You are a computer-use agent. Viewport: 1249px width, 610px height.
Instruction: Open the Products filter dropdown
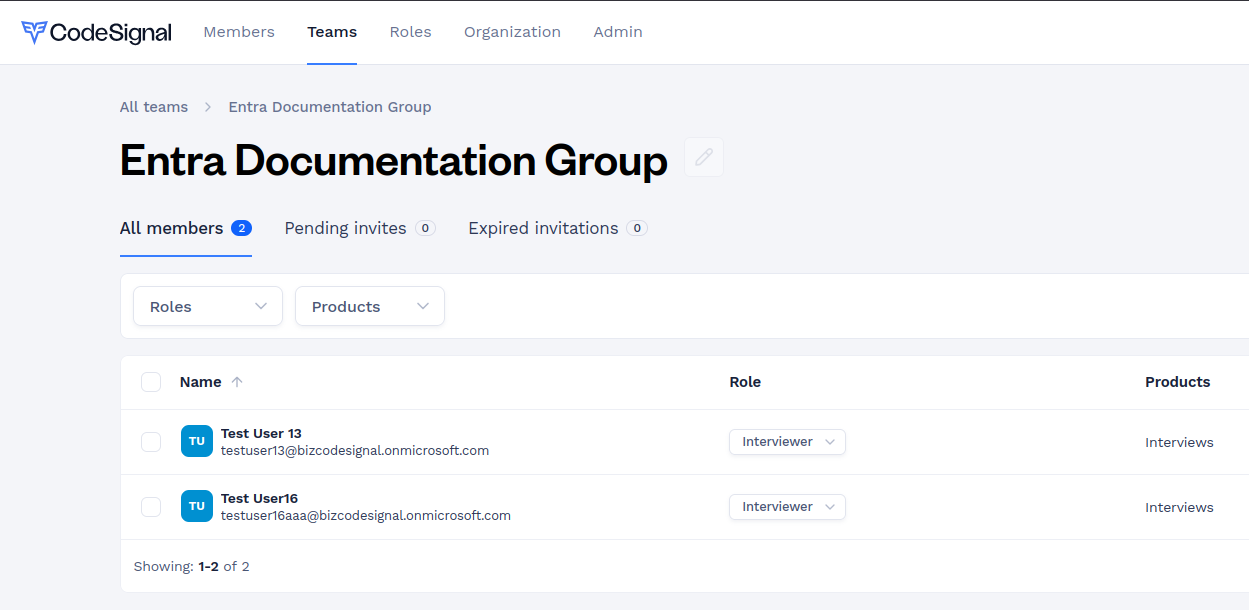point(370,306)
